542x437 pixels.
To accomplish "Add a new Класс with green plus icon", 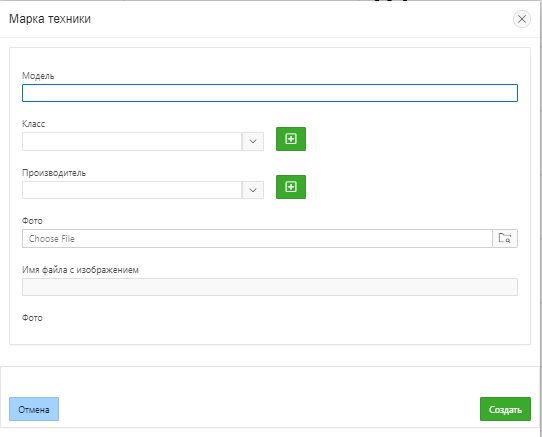I will pyautogui.click(x=291, y=139).
